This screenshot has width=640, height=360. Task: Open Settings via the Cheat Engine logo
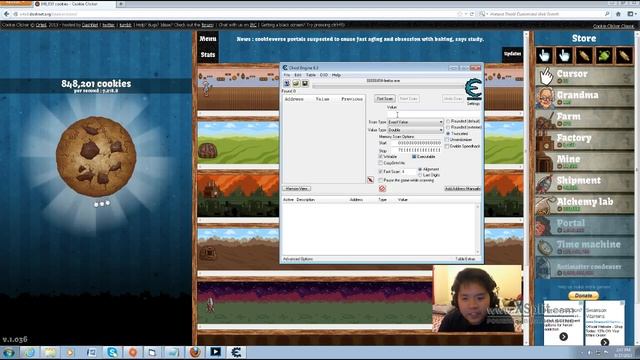pos(473,89)
